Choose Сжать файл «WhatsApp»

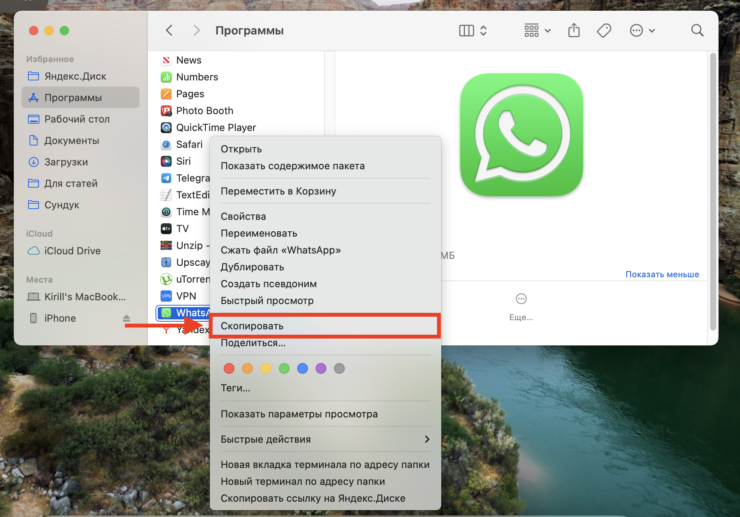325,250
